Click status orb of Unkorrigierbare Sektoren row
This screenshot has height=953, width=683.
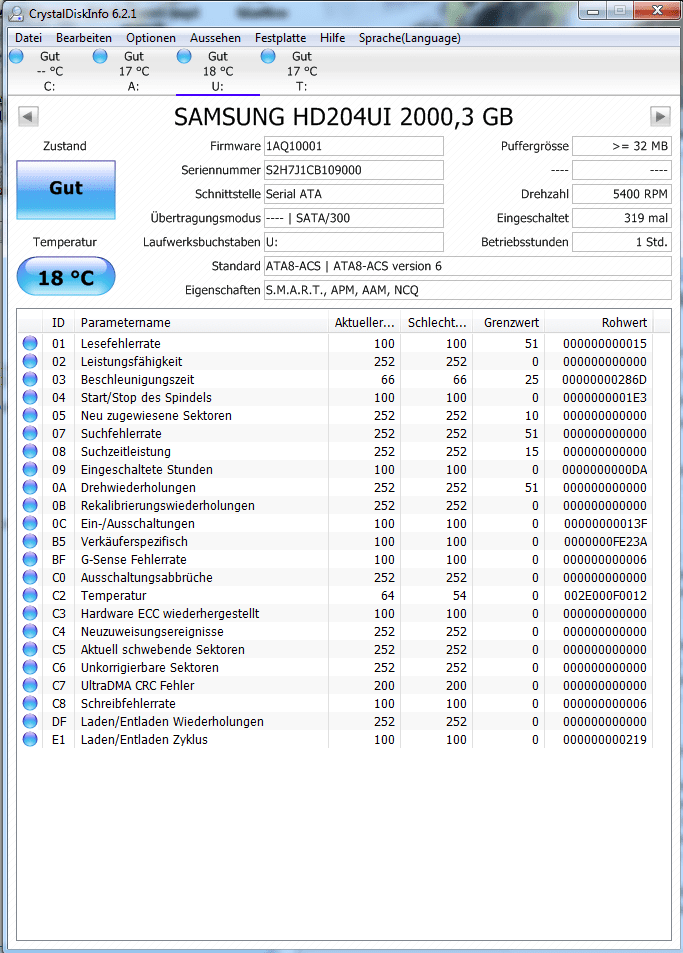pos(30,667)
